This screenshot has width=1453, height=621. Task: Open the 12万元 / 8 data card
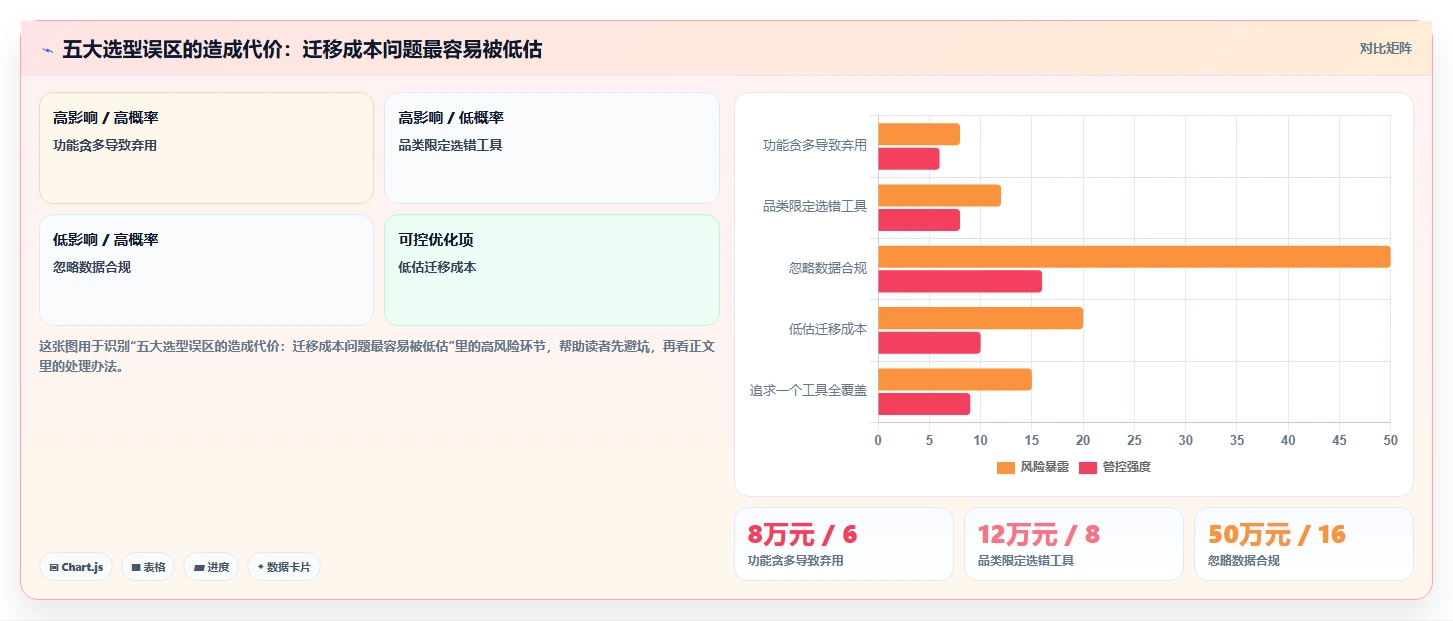[1074, 544]
